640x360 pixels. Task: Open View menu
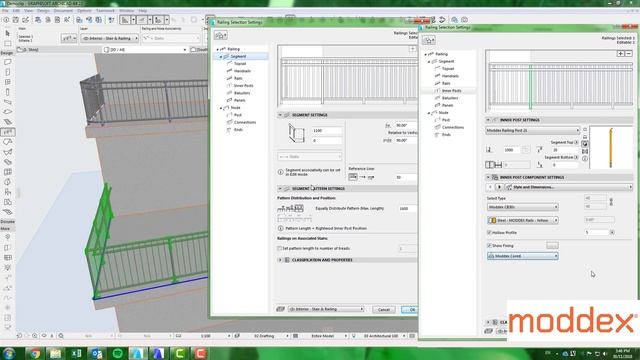point(29,11)
